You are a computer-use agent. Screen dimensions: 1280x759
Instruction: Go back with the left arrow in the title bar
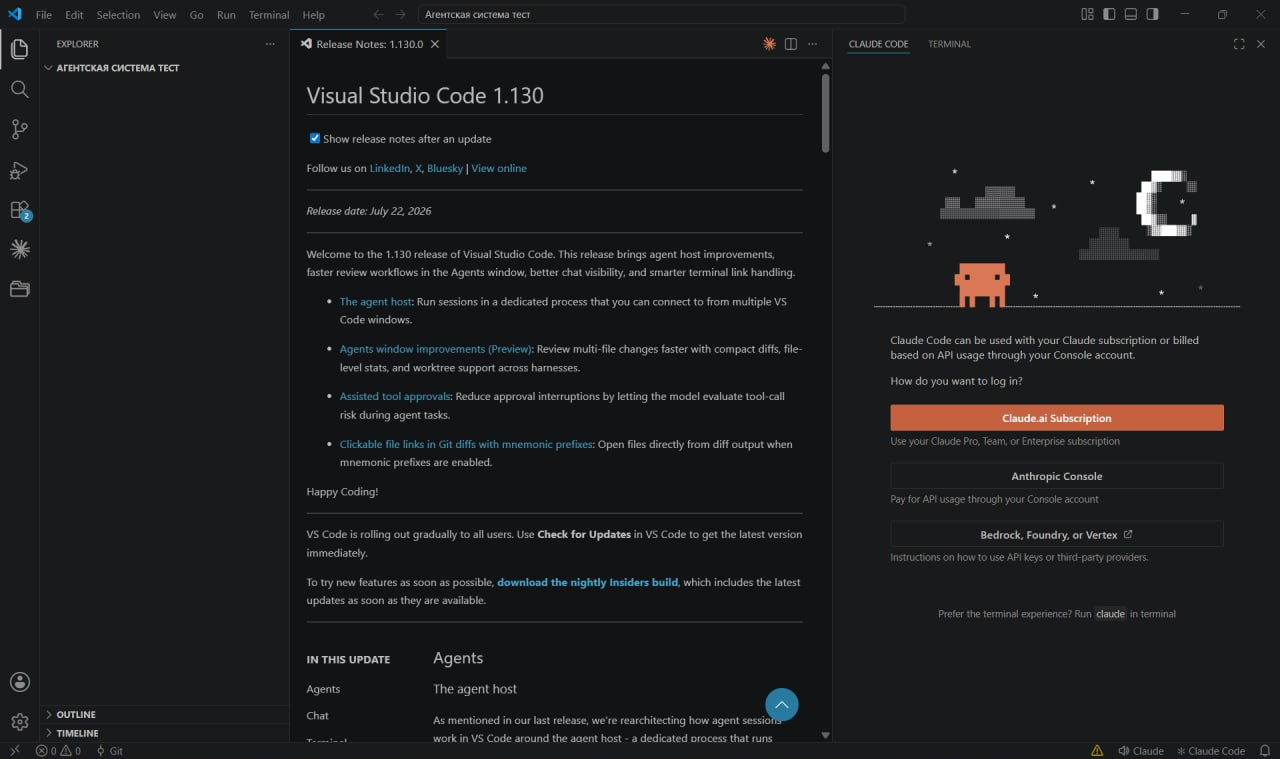click(x=378, y=15)
